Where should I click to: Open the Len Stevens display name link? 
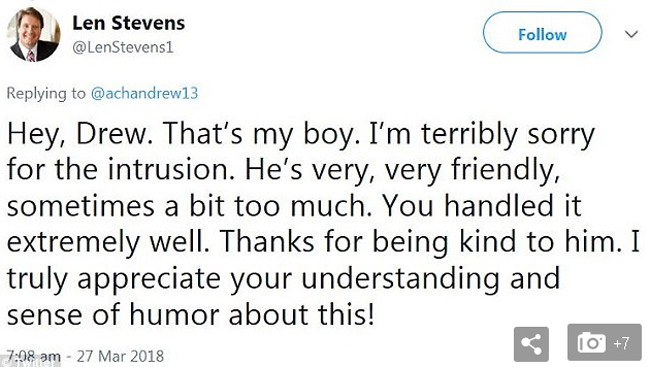point(129,23)
